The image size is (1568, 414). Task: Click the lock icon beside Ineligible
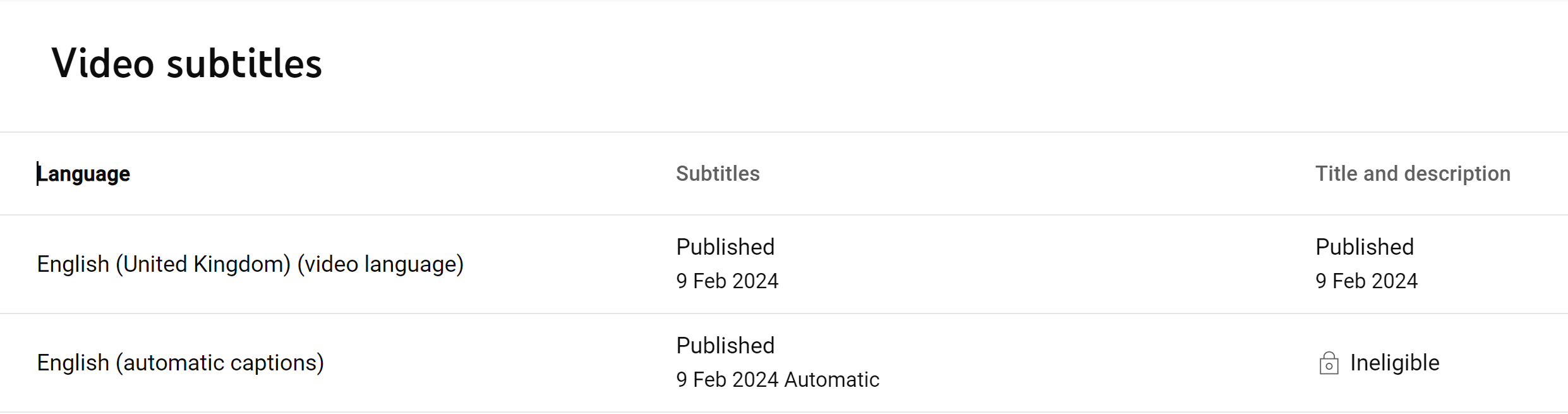point(1329,363)
